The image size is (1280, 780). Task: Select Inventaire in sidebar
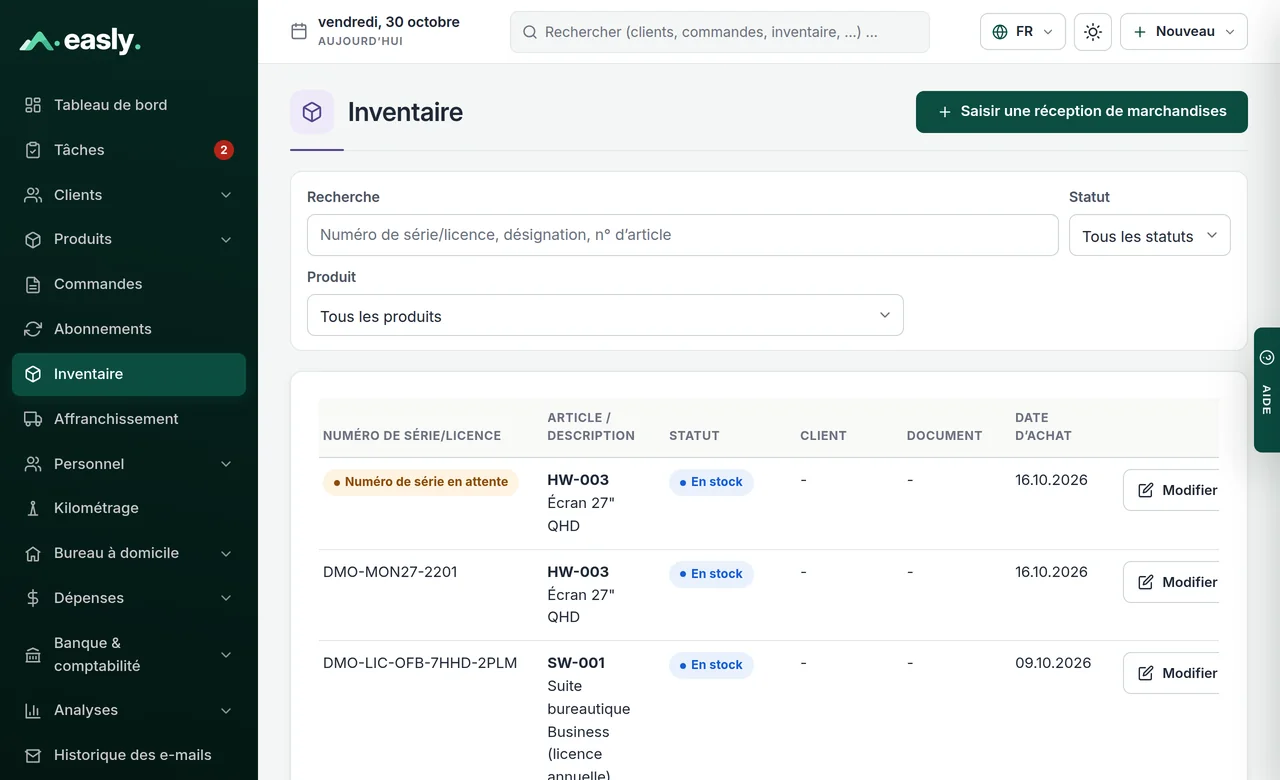pos(129,374)
